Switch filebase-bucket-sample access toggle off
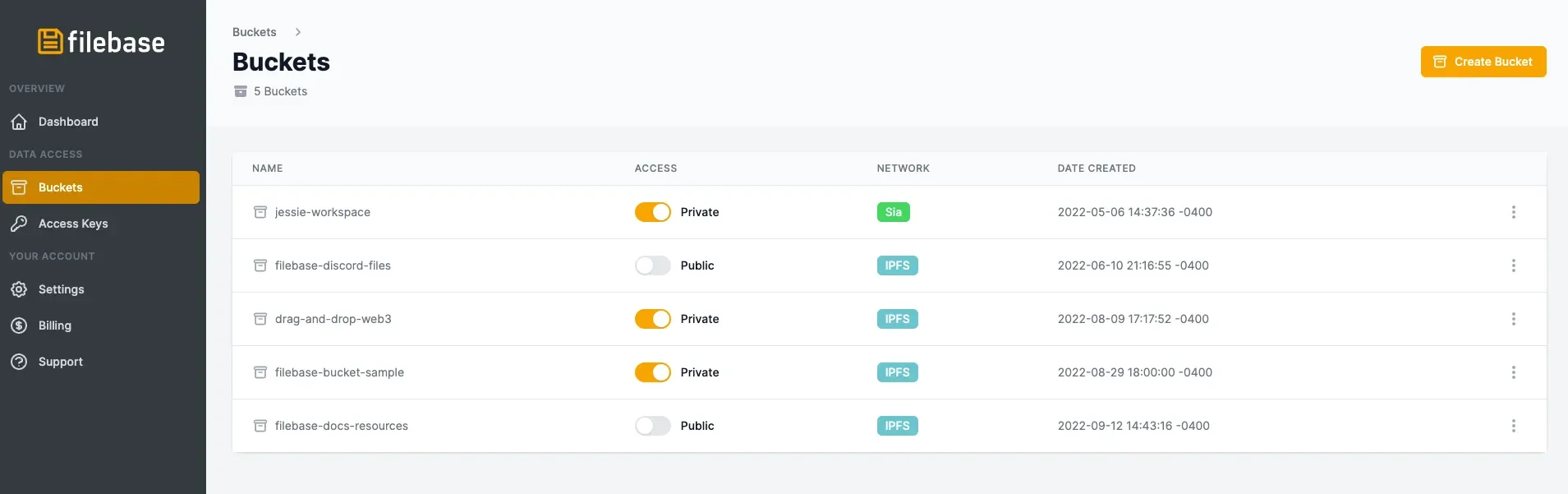 (x=653, y=372)
